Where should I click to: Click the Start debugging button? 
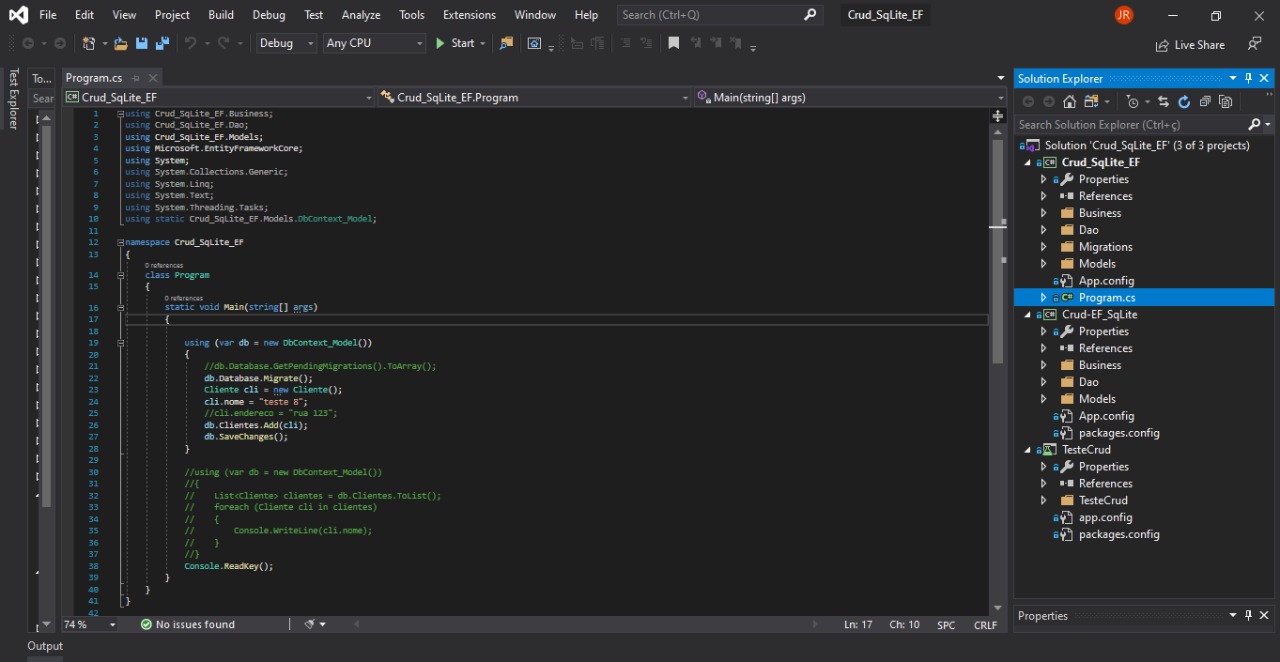[x=459, y=43]
